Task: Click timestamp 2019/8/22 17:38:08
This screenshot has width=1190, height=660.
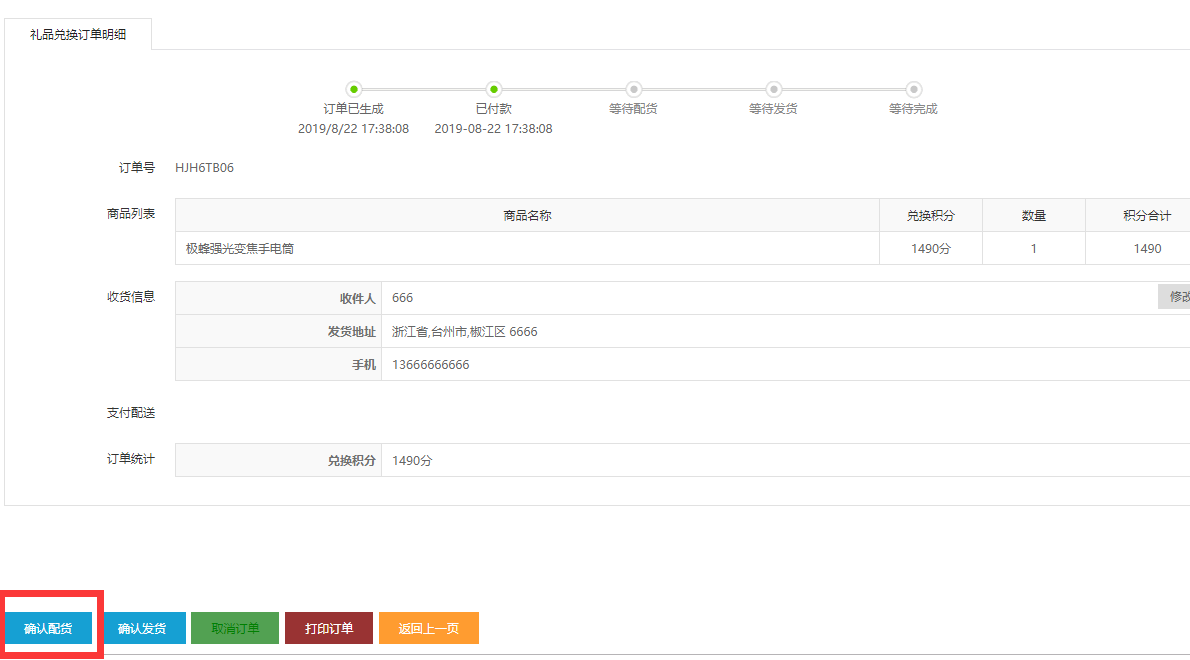Action: tap(354, 129)
